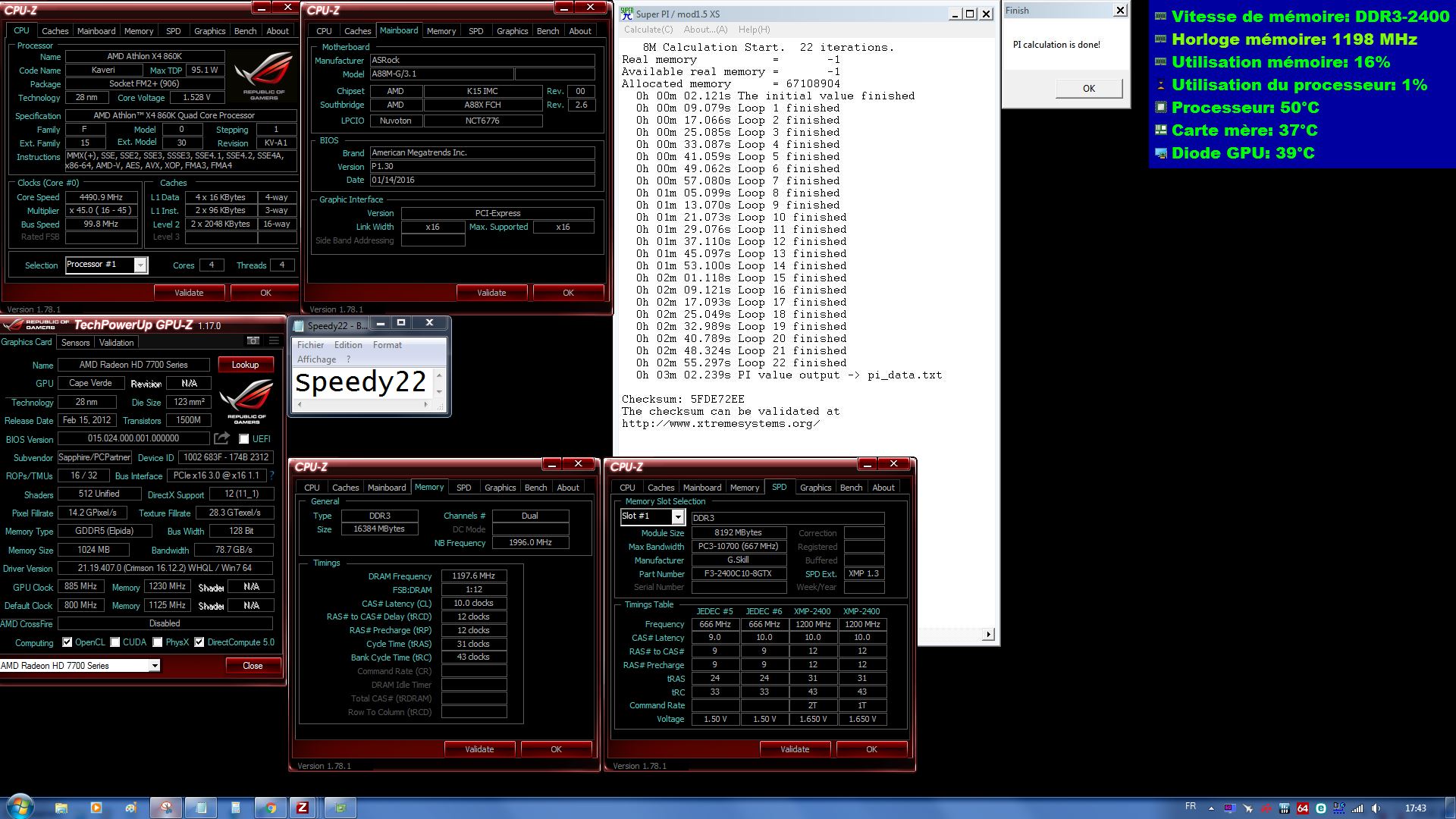Viewport: 1456px width, 819px height.
Task: Switch to the Sensors tab in GPU-Z
Action: [75, 343]
